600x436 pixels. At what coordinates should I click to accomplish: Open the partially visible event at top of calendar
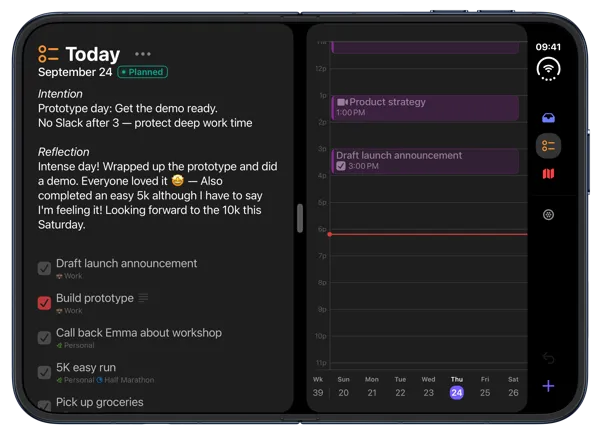click(425, 47)
